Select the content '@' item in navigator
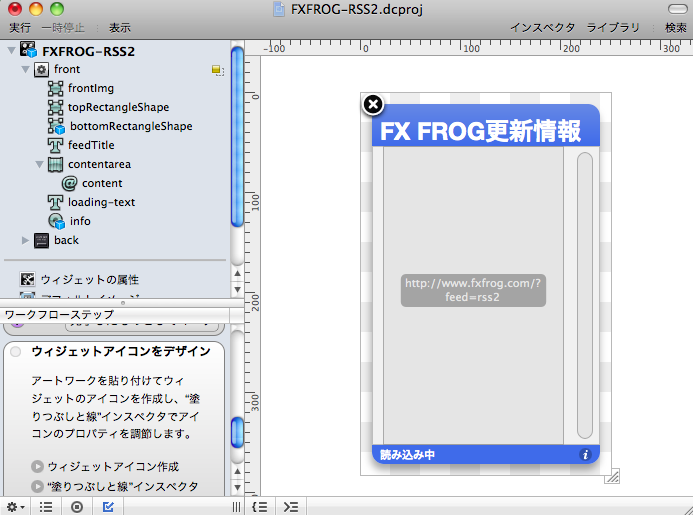The height and width of the screenshot is (515, 693). tap(69, 183)
